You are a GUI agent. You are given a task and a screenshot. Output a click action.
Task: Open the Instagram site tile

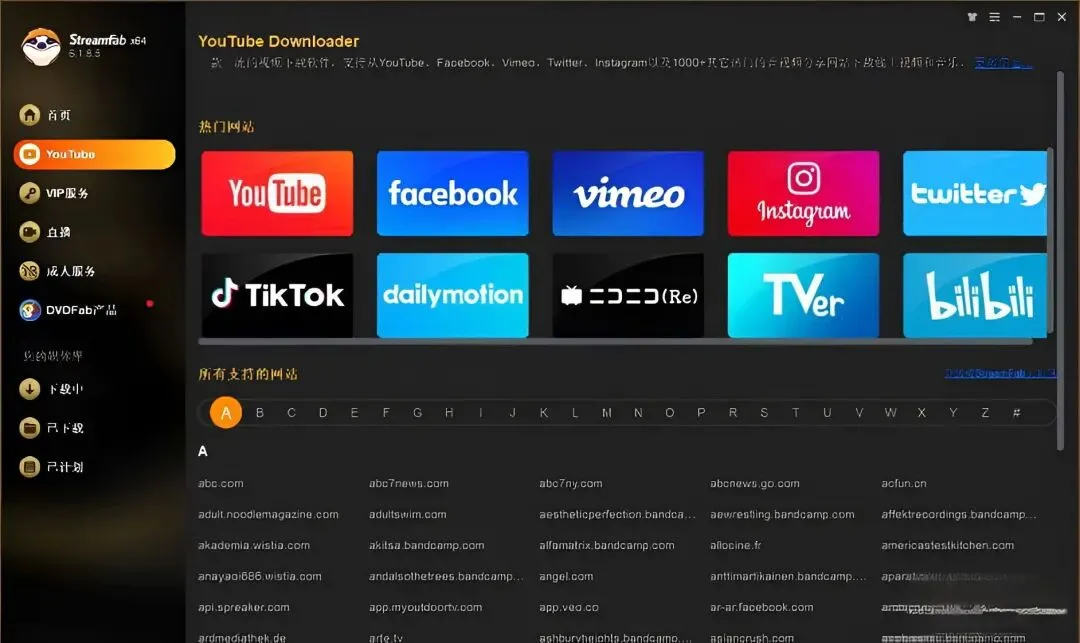tap(803, 193)
